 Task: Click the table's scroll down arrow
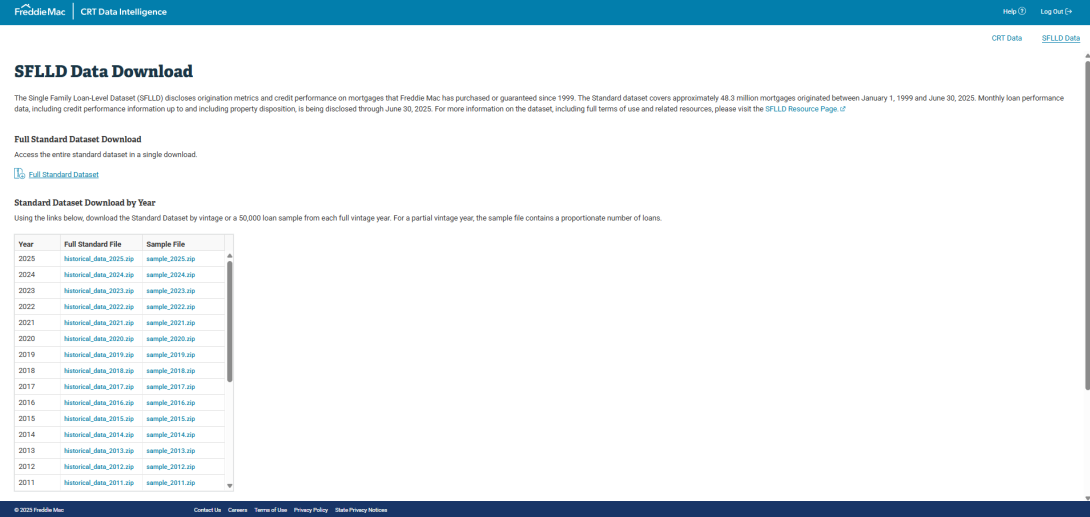[x=230, y=485]
